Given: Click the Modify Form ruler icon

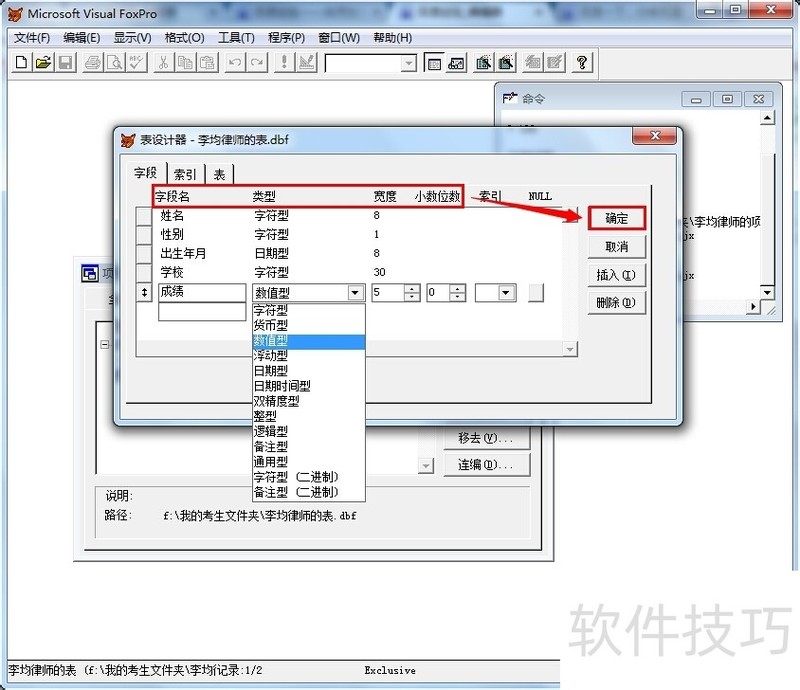Looking at the screenshot, I should [307, 63].
